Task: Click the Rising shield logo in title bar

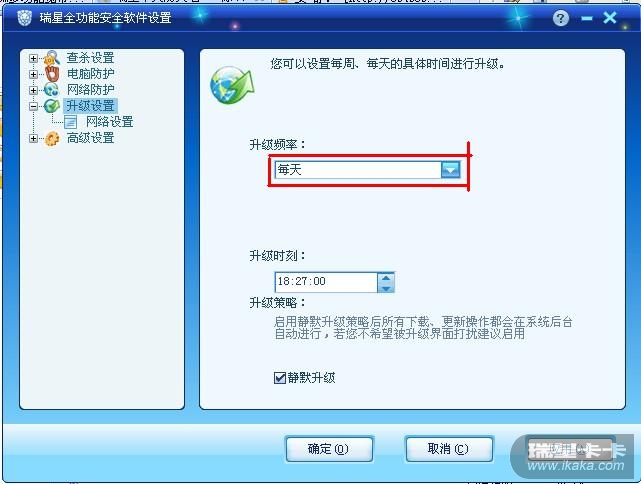Action: tap(25, 18)
